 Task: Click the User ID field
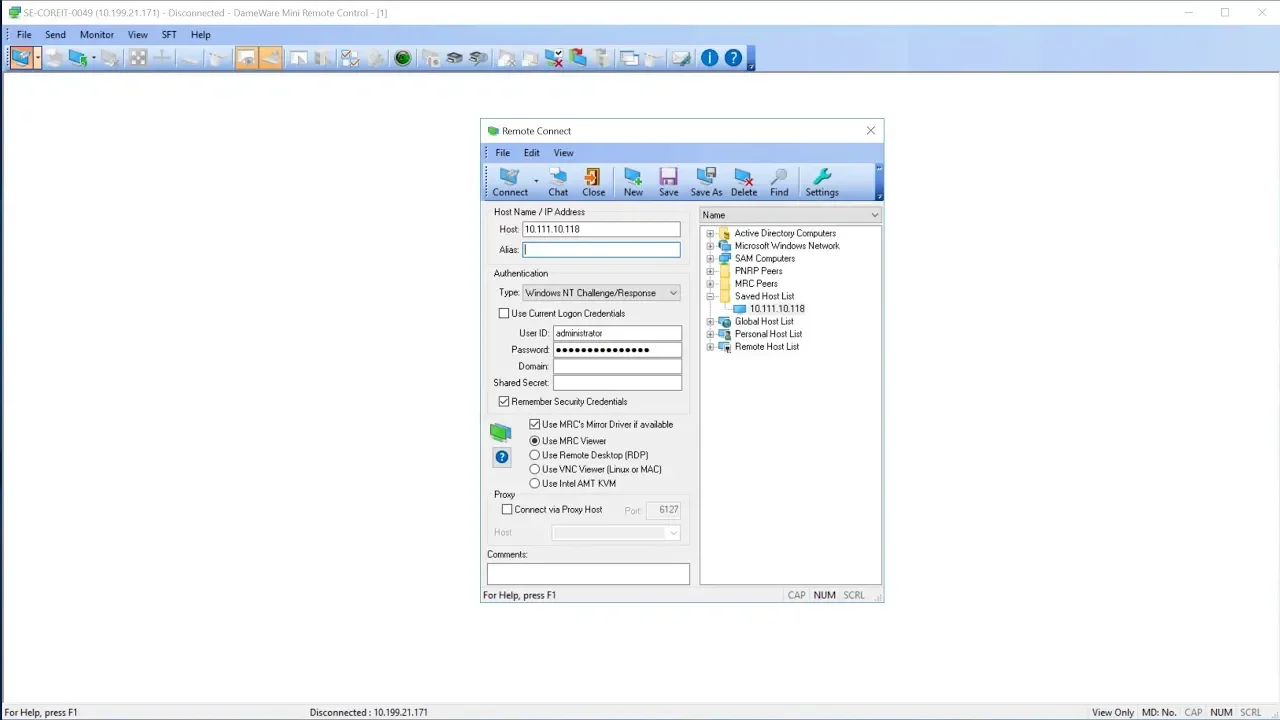(x=617, y=333)
